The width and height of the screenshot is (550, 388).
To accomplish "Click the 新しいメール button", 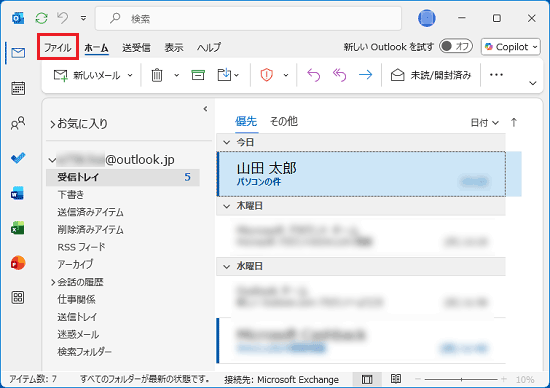I will click(x=87, y=75).
